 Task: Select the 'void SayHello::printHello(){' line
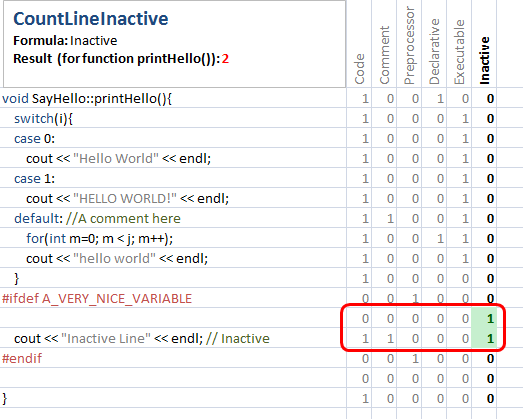[87, 99]
